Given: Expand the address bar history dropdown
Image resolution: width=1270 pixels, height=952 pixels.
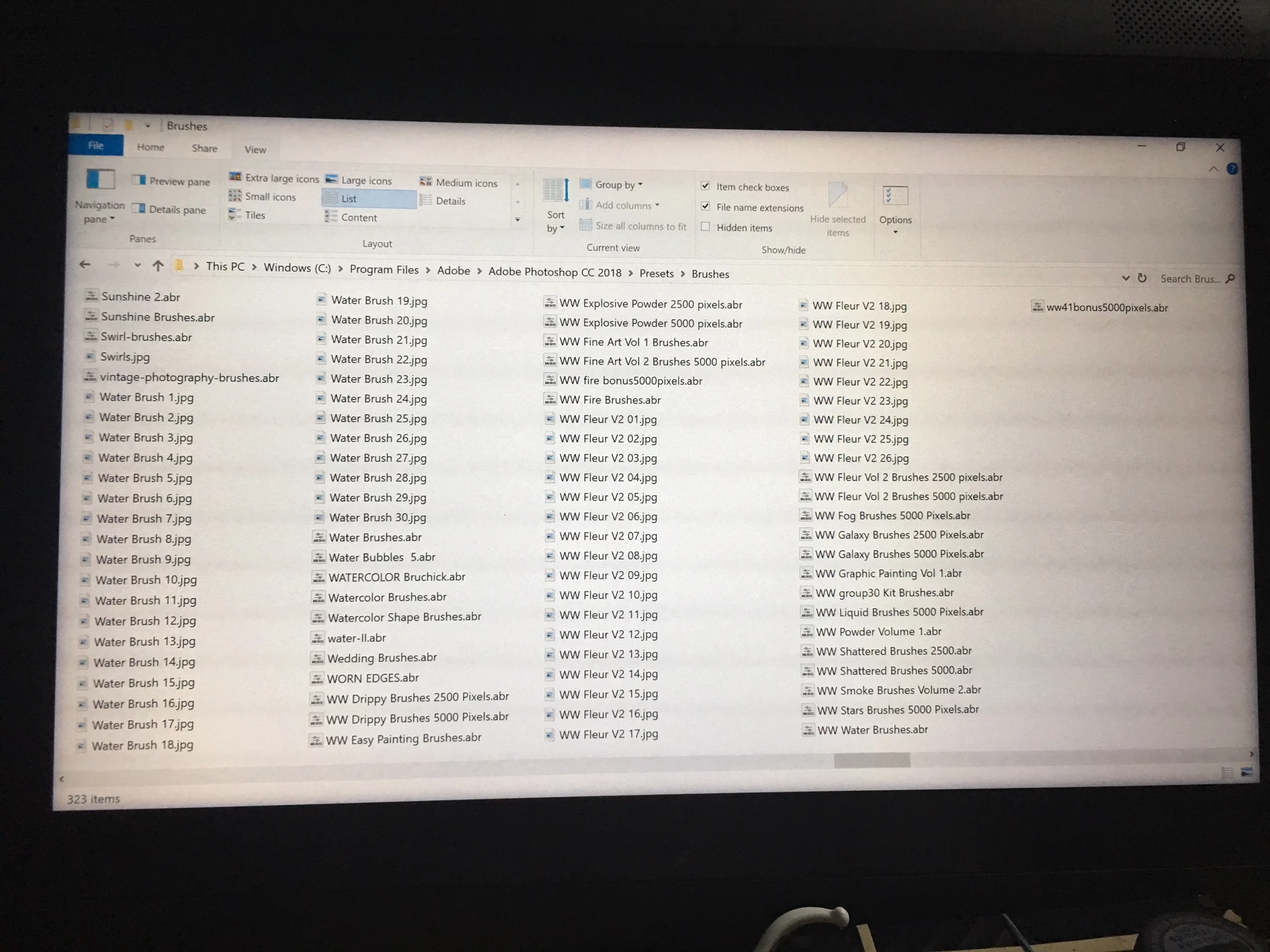Looking at the screenshot, I should click(x=1125, y=278).
